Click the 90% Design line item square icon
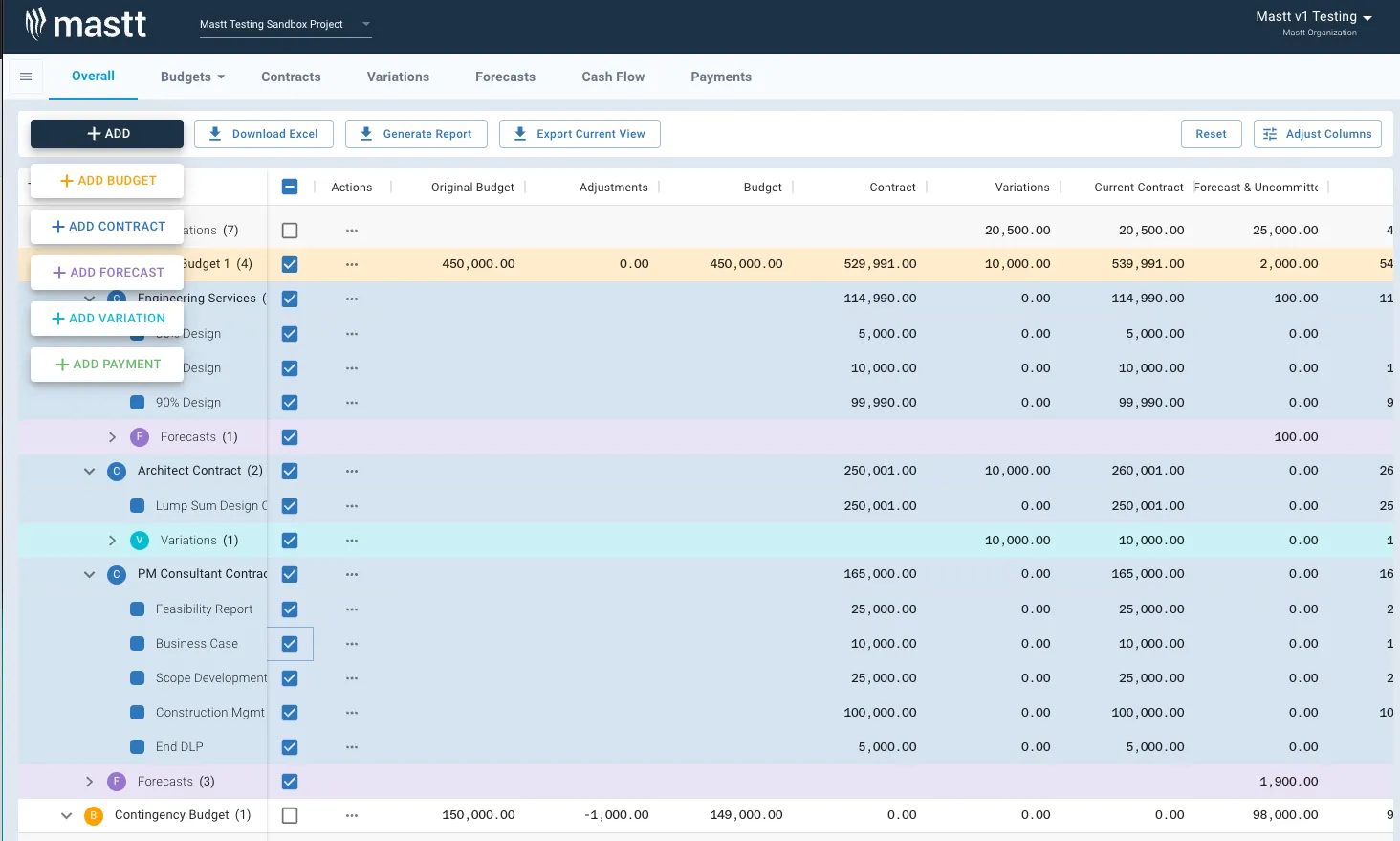The height and width of the screenshot is (841, 1400). [x=137, y=403]
